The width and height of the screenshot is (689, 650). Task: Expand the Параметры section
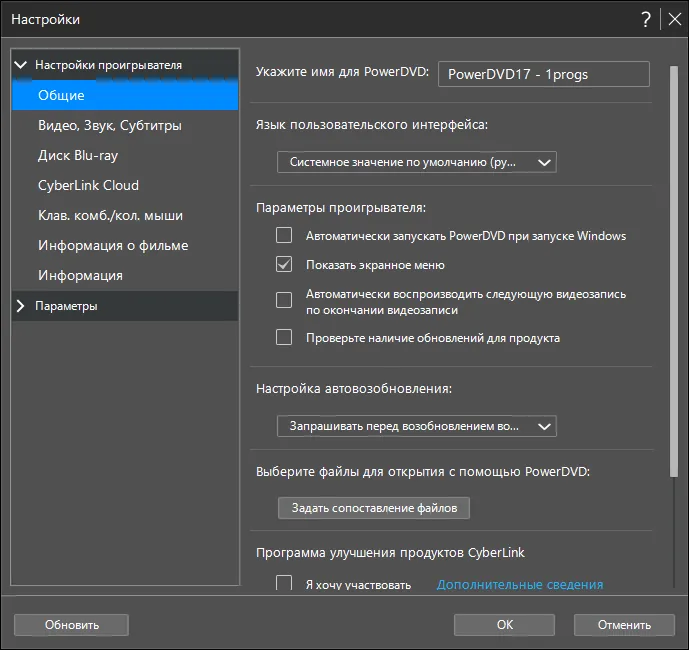coord(20,306)
